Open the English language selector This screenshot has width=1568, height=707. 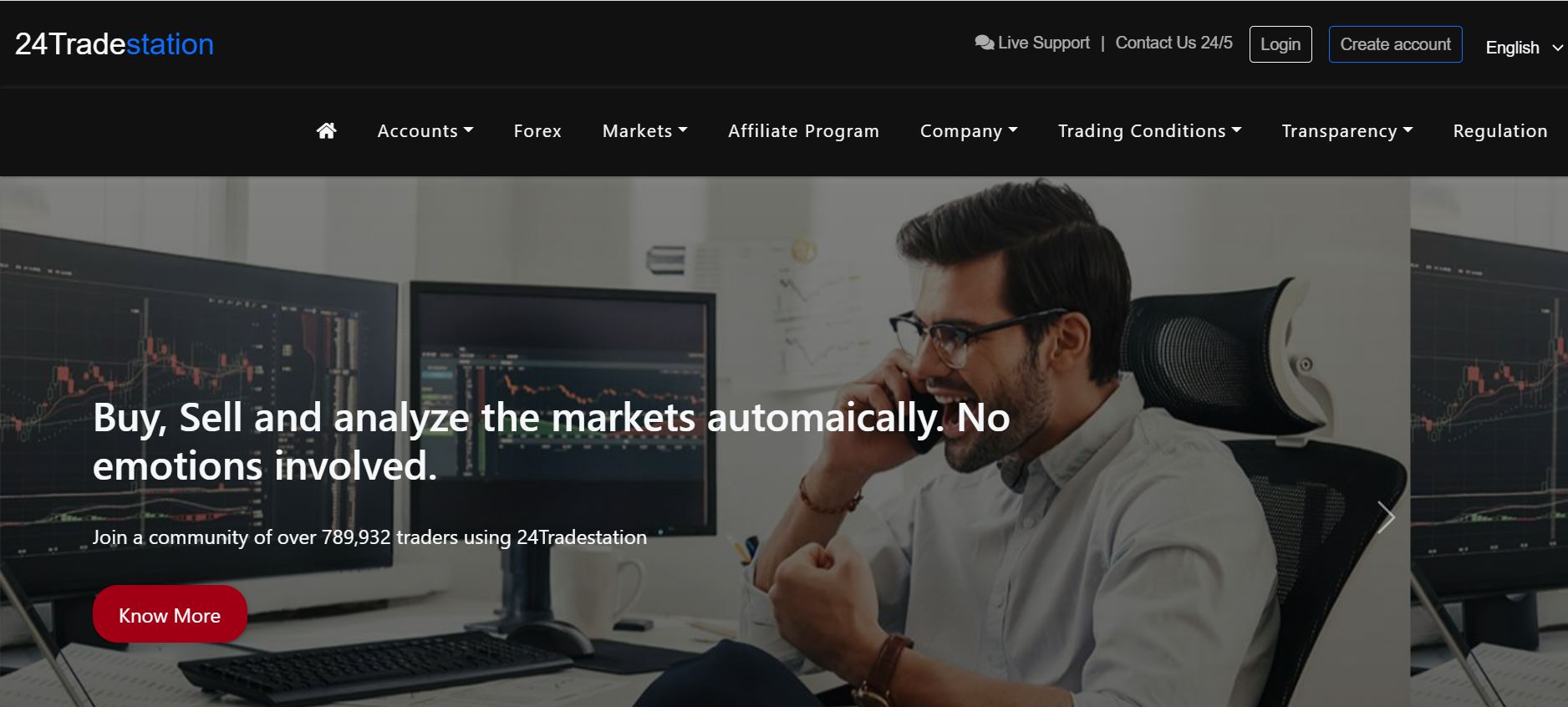pyautogui.click(x=1523, y=48)
